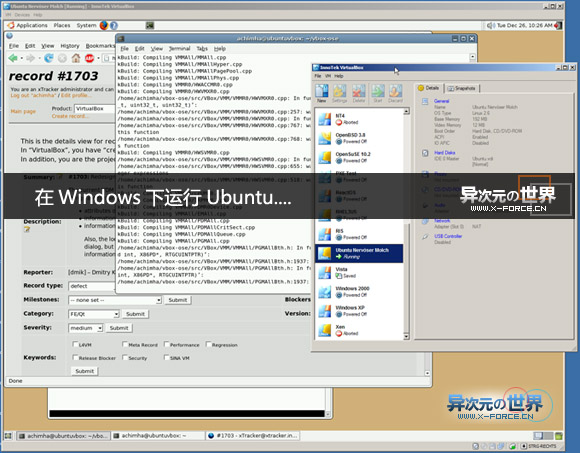Click Firefox back arrow icon
Image resolution: width=580 pixels, height=453 pixels.
(x=13, y=58)
